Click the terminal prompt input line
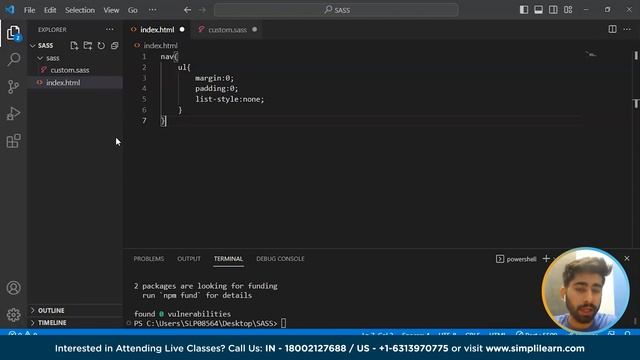This screenshot has width=640, height=360. (210, 323)
